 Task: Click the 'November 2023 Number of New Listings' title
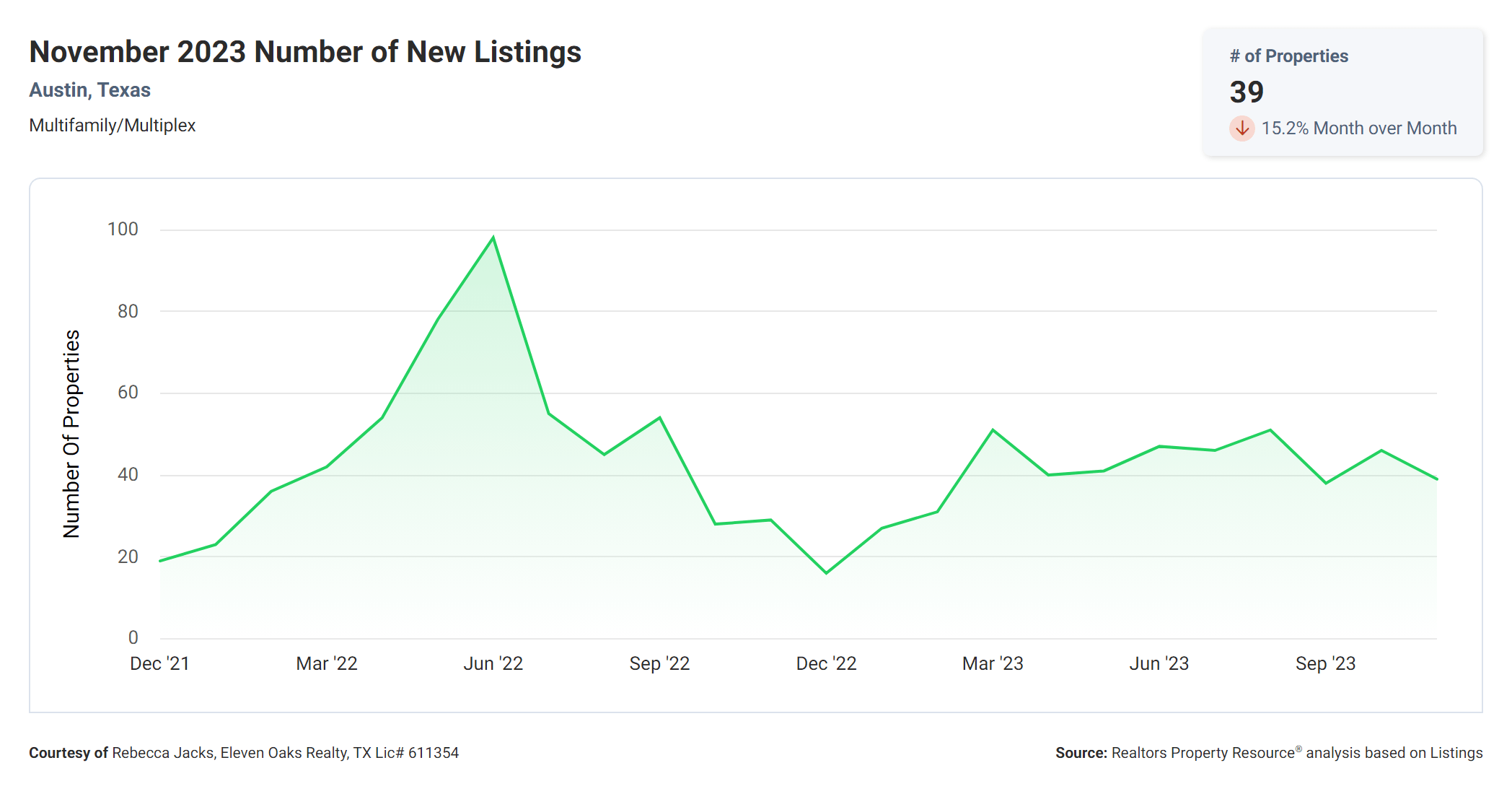coord(305,52)
